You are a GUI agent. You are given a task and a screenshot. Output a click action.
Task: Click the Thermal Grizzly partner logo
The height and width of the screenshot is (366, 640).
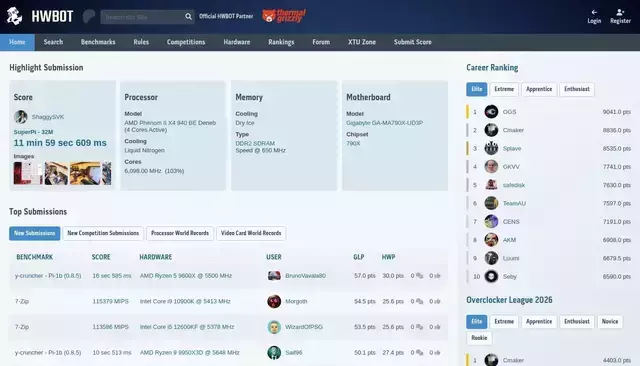pyautogui.click(x=284, y=16)
